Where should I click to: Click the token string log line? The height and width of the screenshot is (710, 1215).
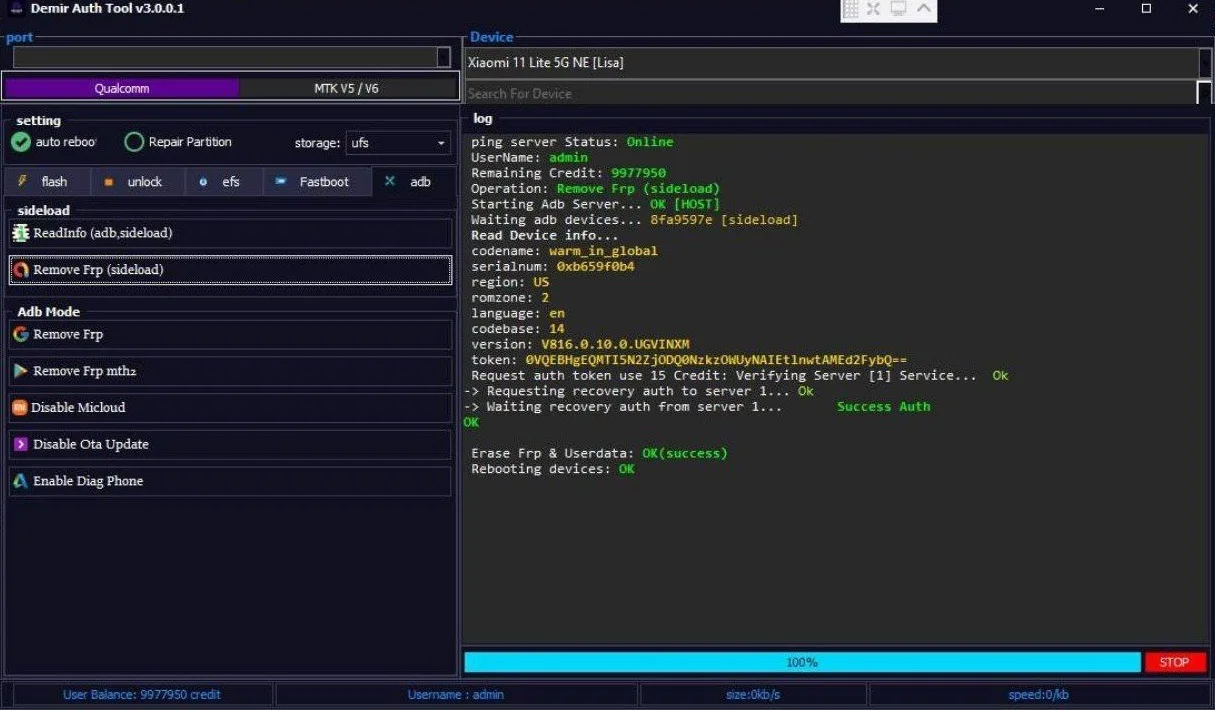tap(689, 360)
